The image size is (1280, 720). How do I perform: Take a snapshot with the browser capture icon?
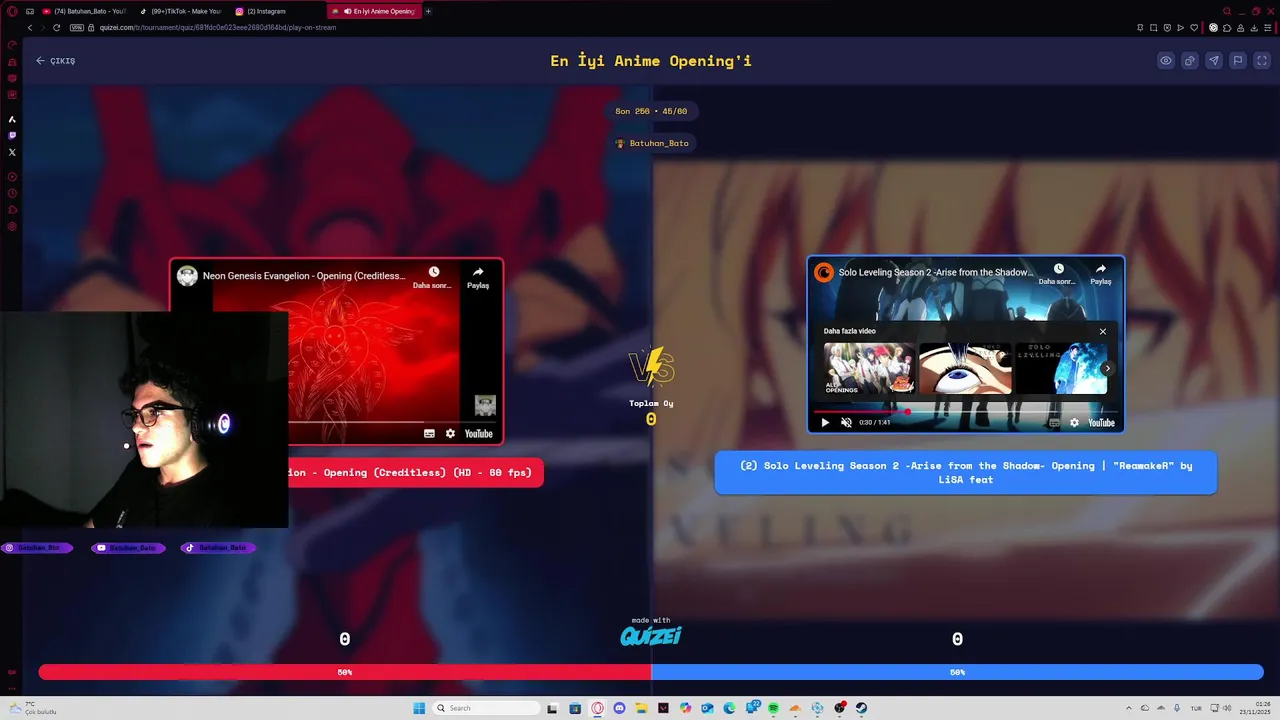tap(1154, 27)
